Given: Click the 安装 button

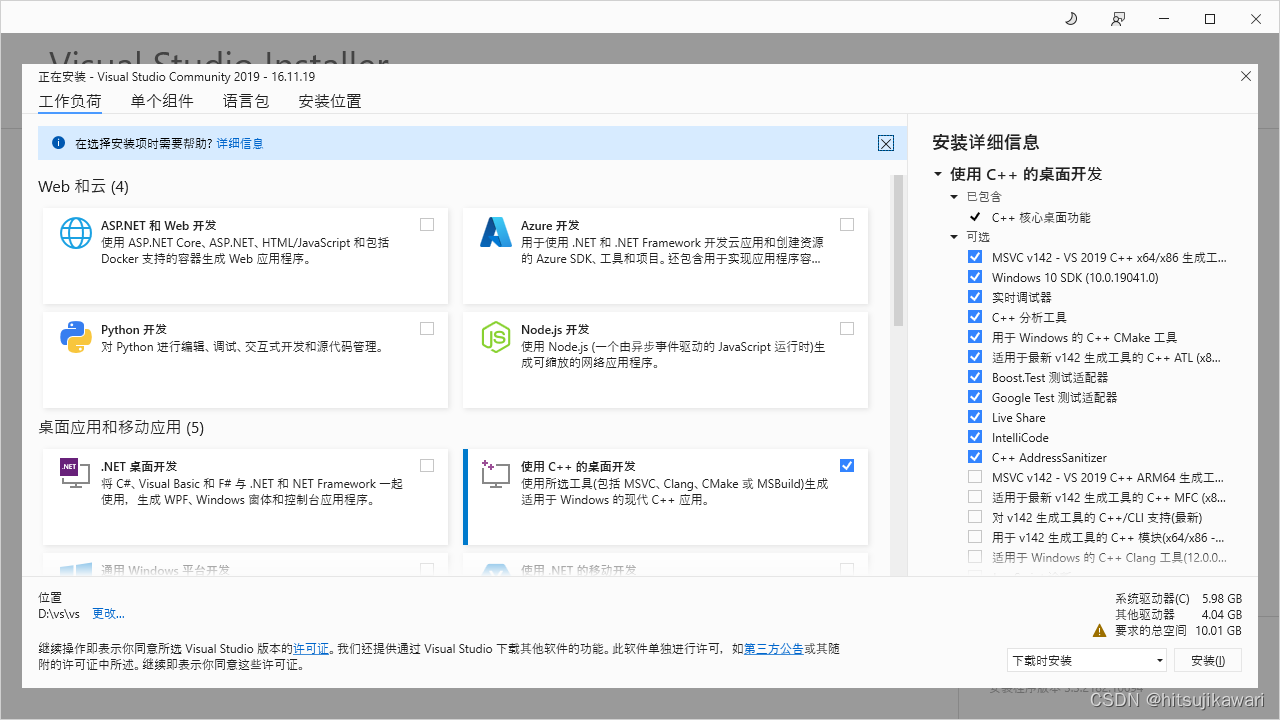Looking at the screenshot, I should point(1207,660).
